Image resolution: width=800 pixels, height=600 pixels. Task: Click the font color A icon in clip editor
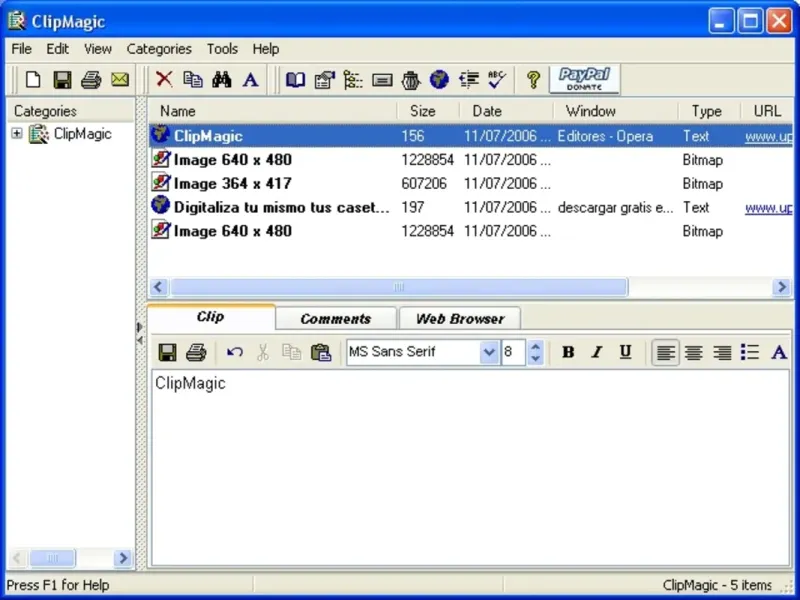(779, 352)
